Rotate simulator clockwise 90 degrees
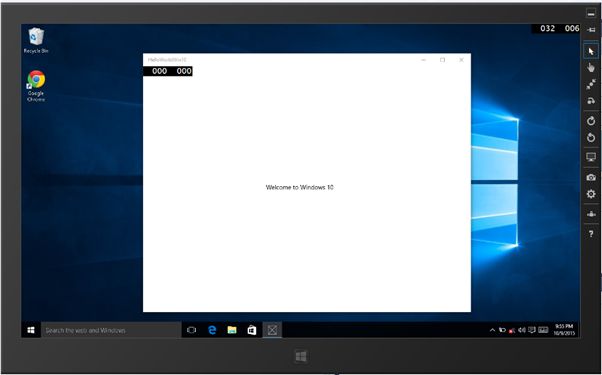The width and height of the screenshot is (602, 375). coord(591,121)
